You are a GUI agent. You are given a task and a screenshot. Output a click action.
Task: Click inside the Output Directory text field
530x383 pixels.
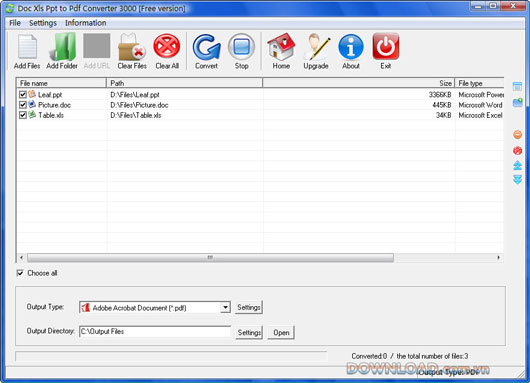click(x=155, y=331)
